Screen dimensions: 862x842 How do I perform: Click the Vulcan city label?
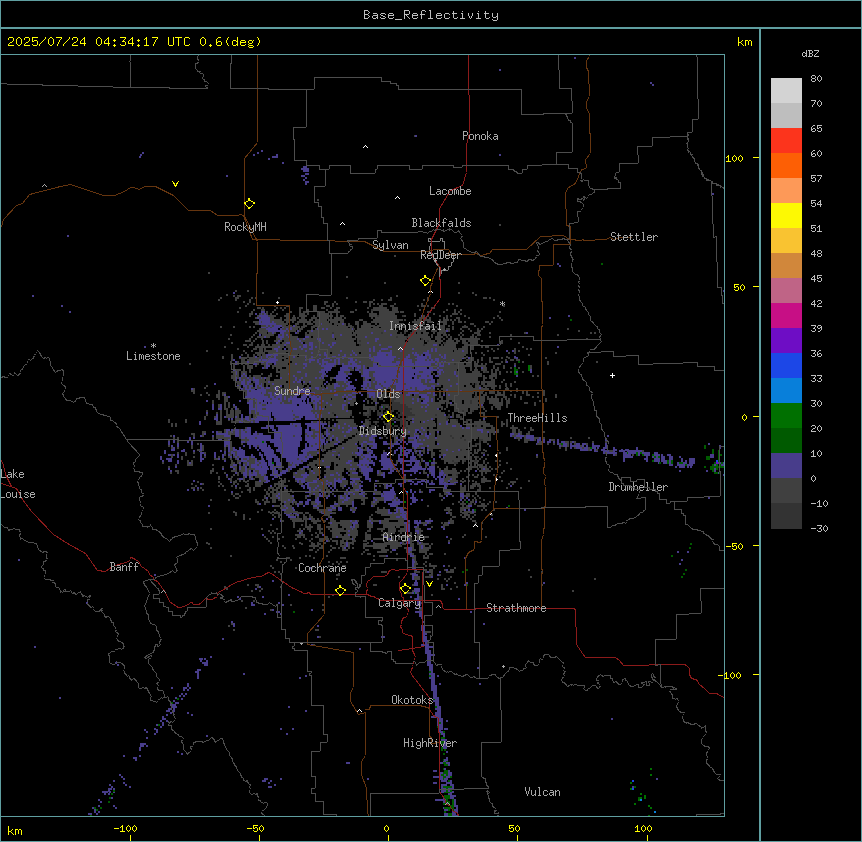tap(542, 792)
